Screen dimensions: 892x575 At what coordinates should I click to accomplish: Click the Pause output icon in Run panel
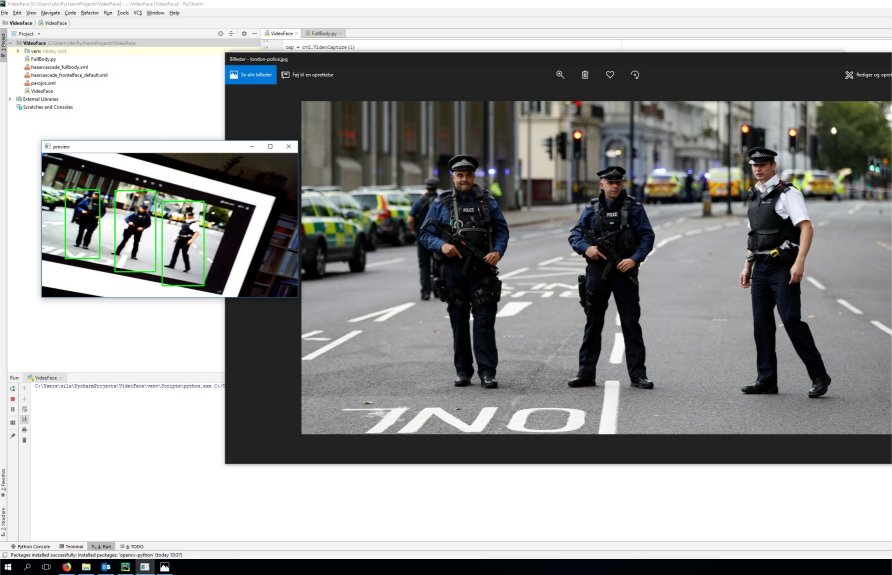click(x=13, y=409)
